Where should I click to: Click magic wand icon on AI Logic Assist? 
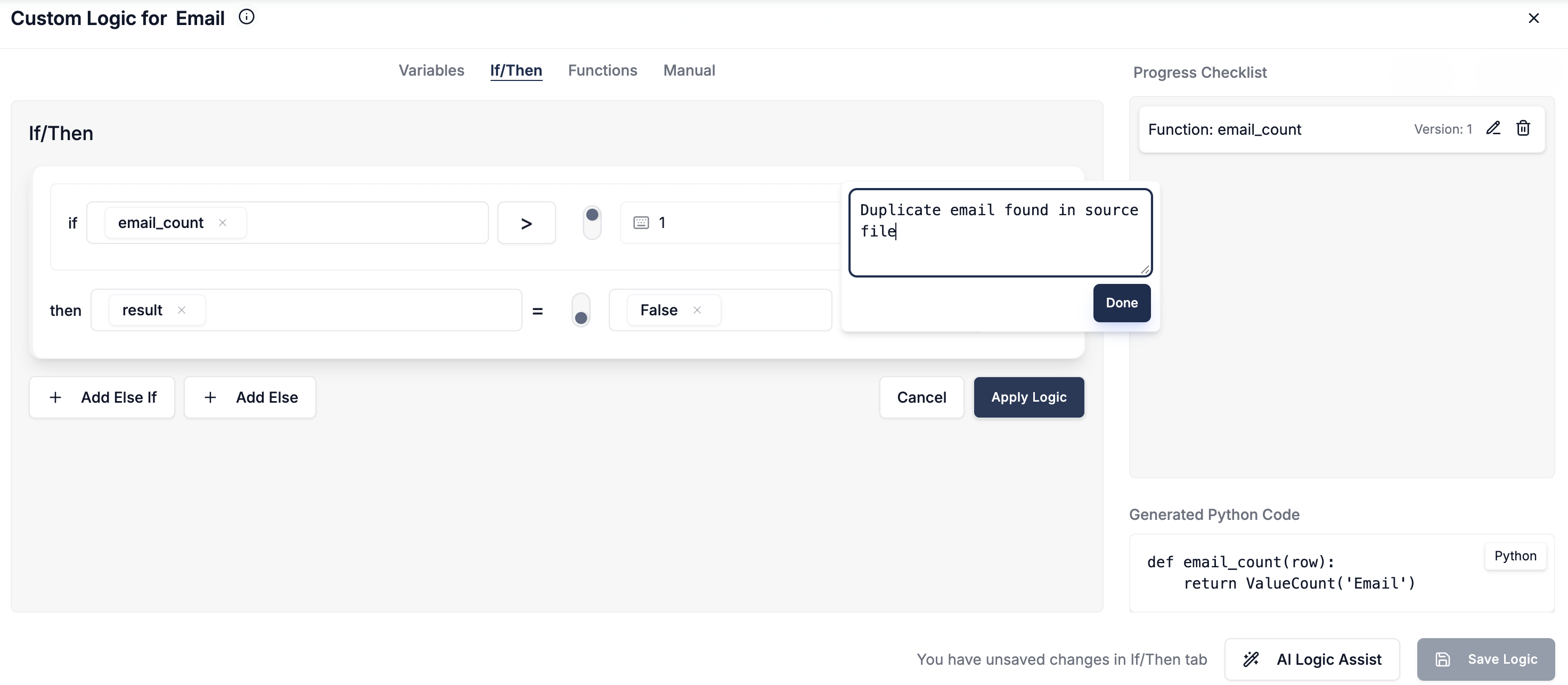(x=1251, y=659)
